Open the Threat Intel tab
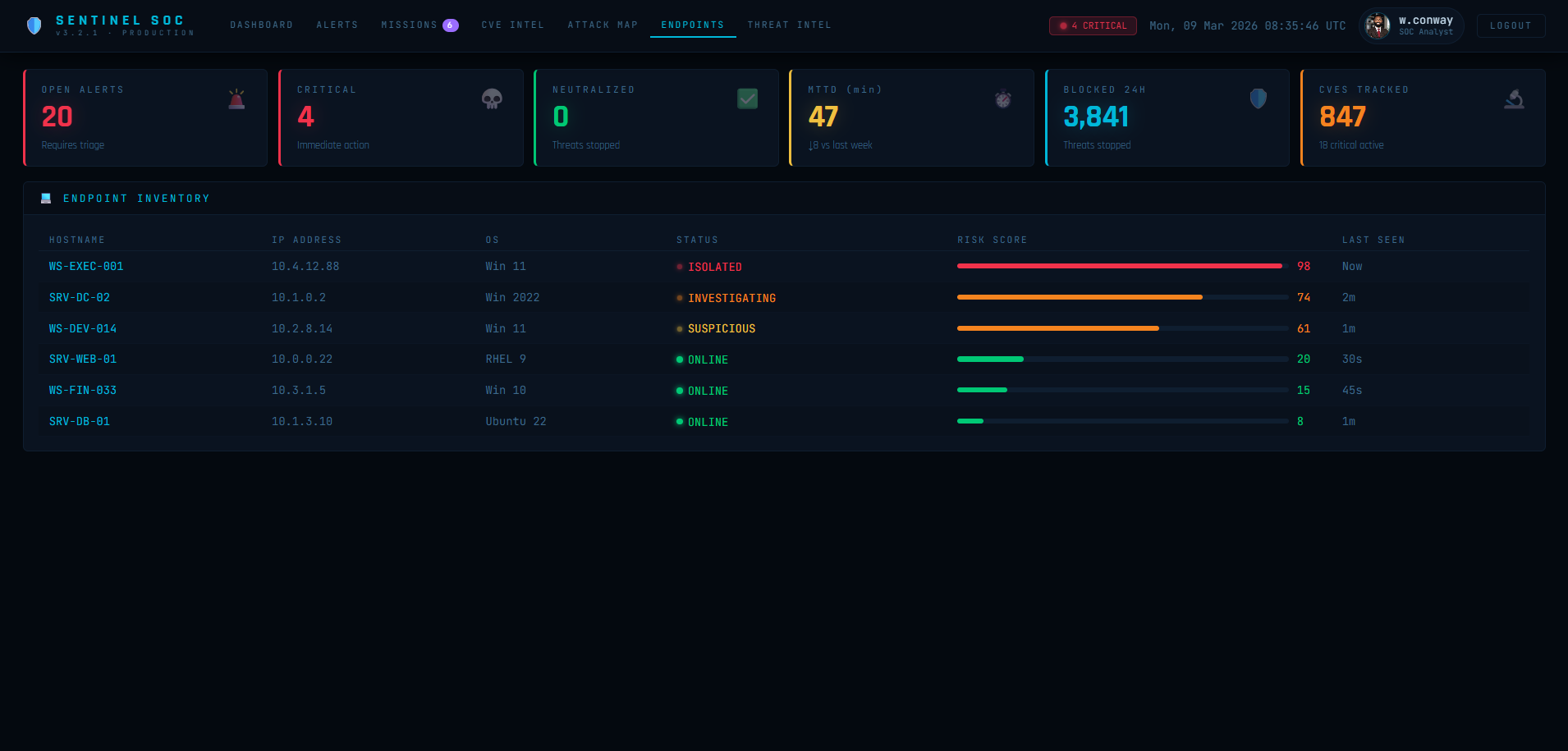The height and width of the screenshot is (751, 1568). coord(790,25)
